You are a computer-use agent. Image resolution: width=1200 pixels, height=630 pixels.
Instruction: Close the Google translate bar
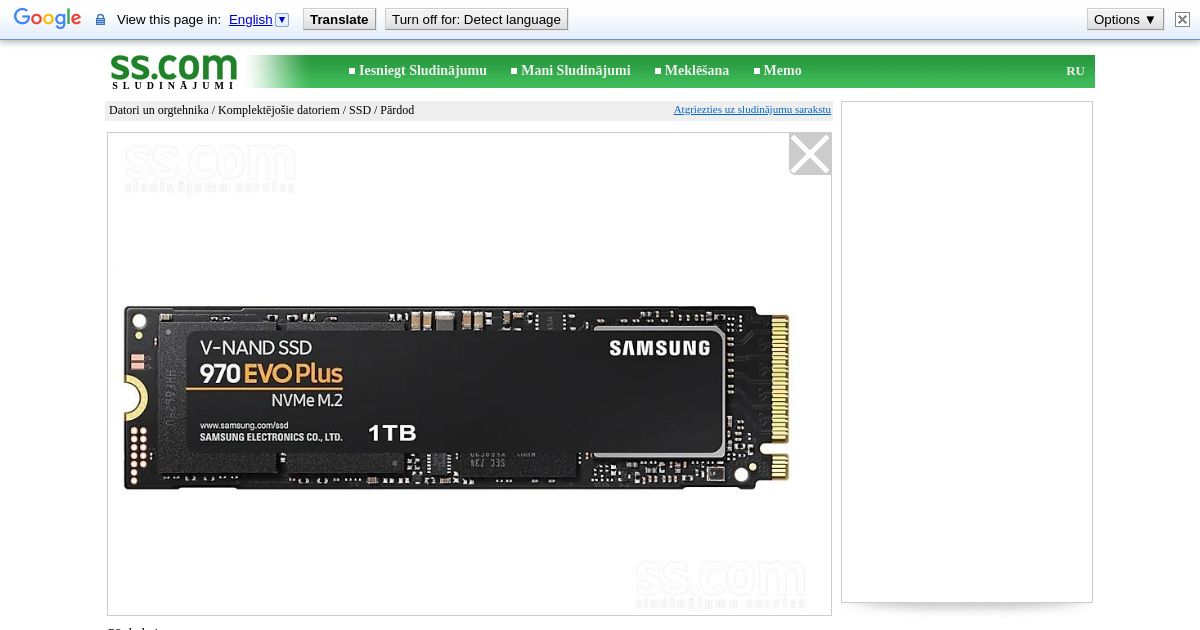coord(1182,19)
